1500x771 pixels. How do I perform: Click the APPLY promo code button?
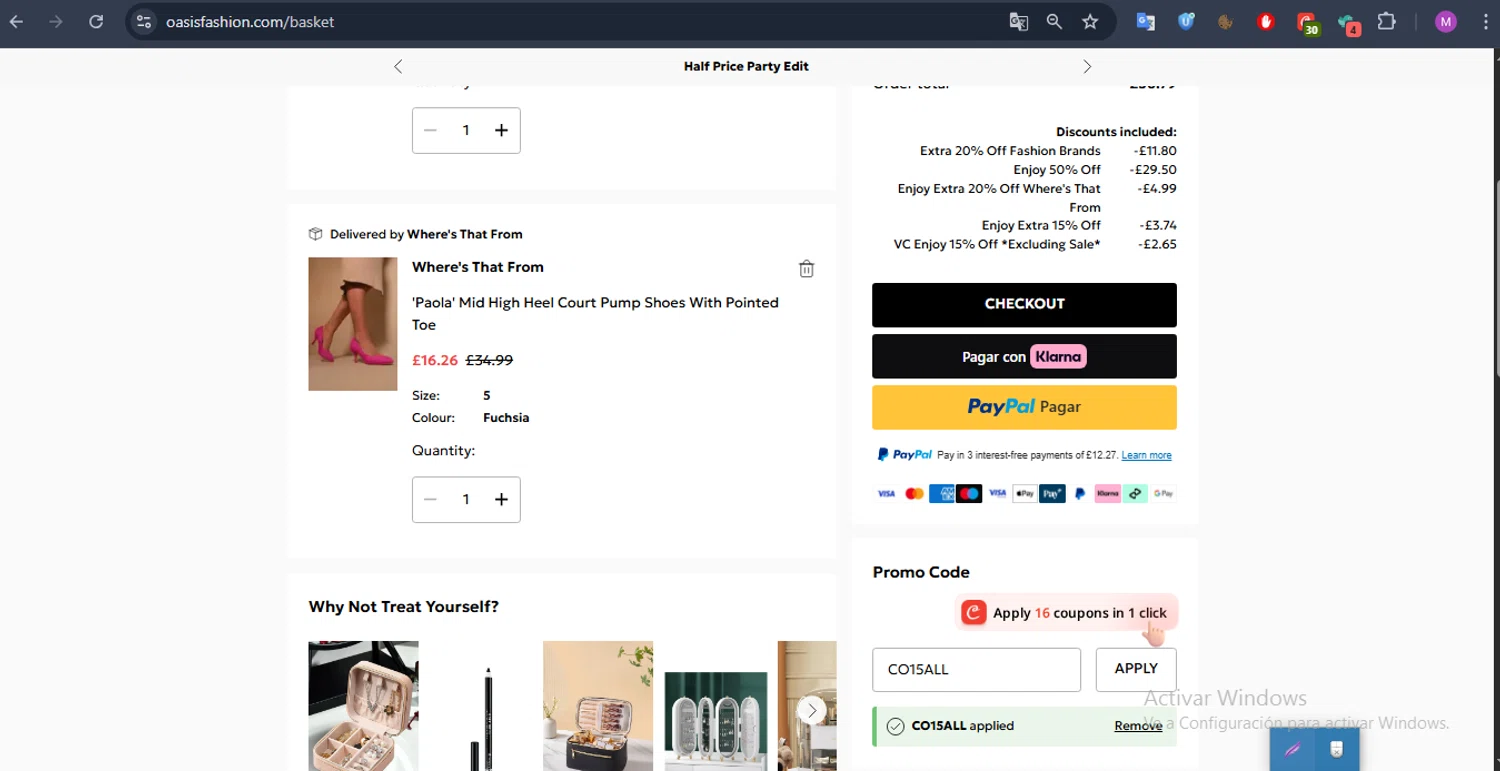1136,670
